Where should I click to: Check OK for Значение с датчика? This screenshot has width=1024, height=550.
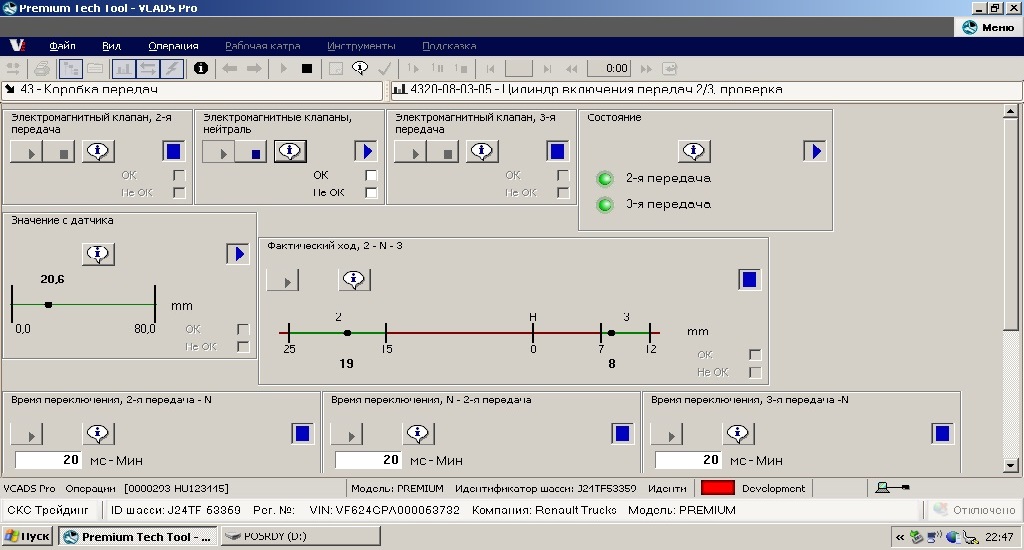tap(243, 329)
